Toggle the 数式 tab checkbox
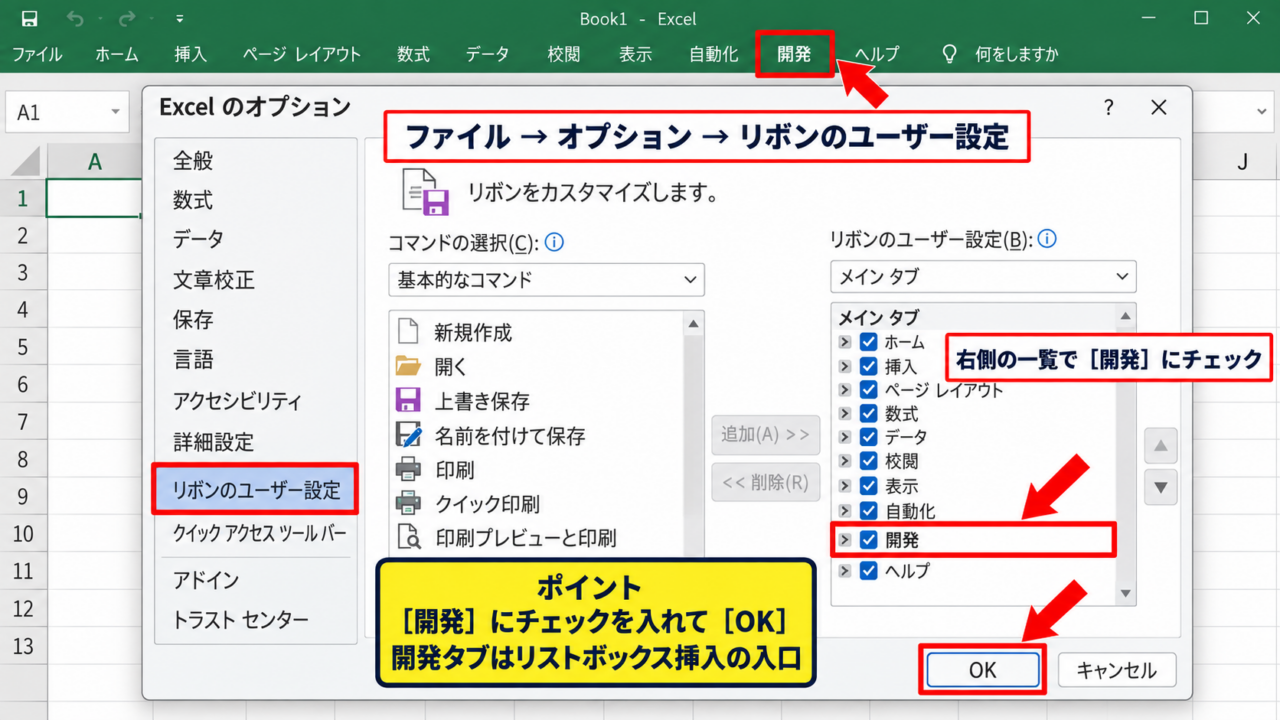 pos(868,413)
